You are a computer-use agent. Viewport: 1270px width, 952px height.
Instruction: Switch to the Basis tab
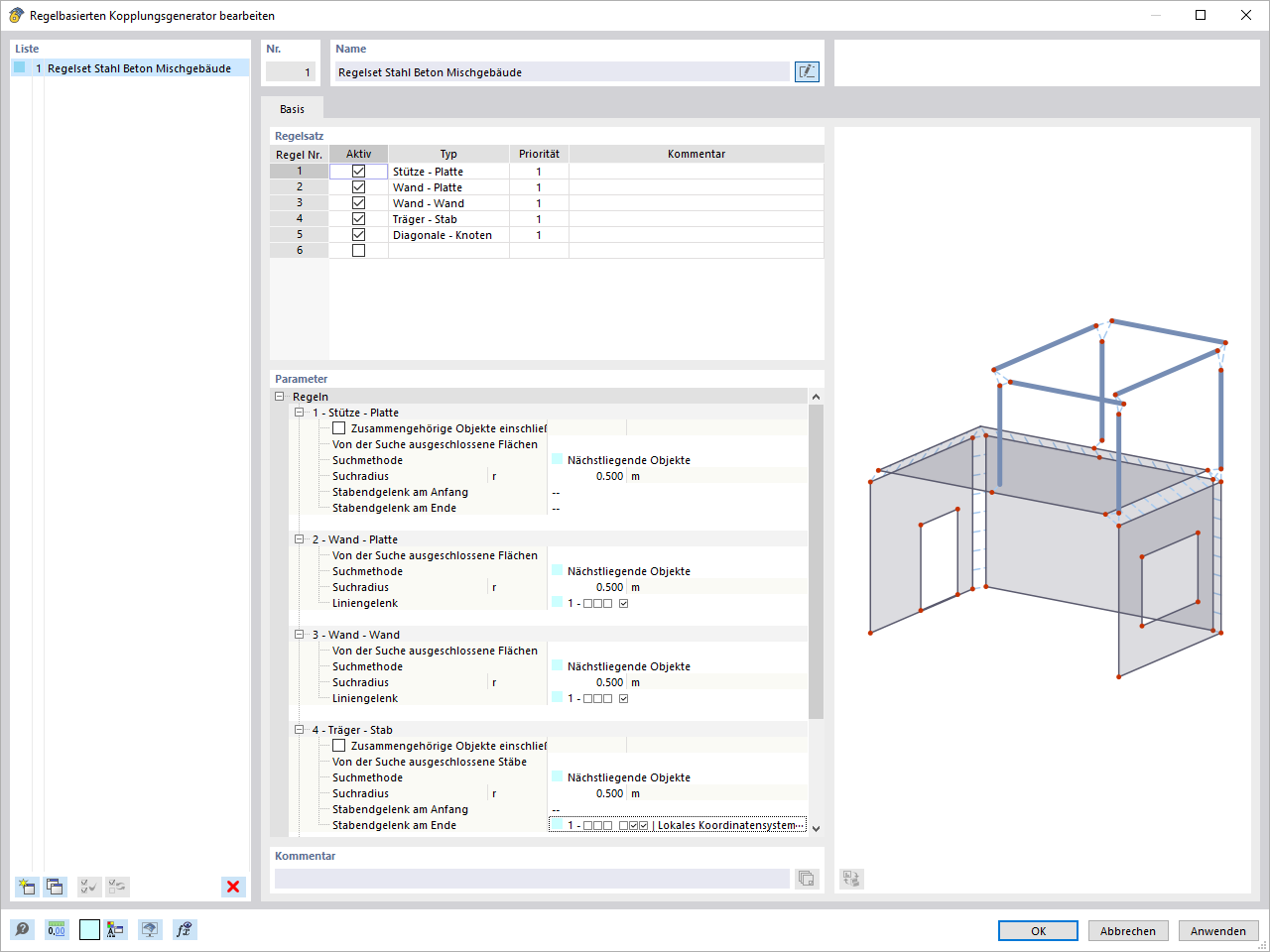[x=292, y=109]
